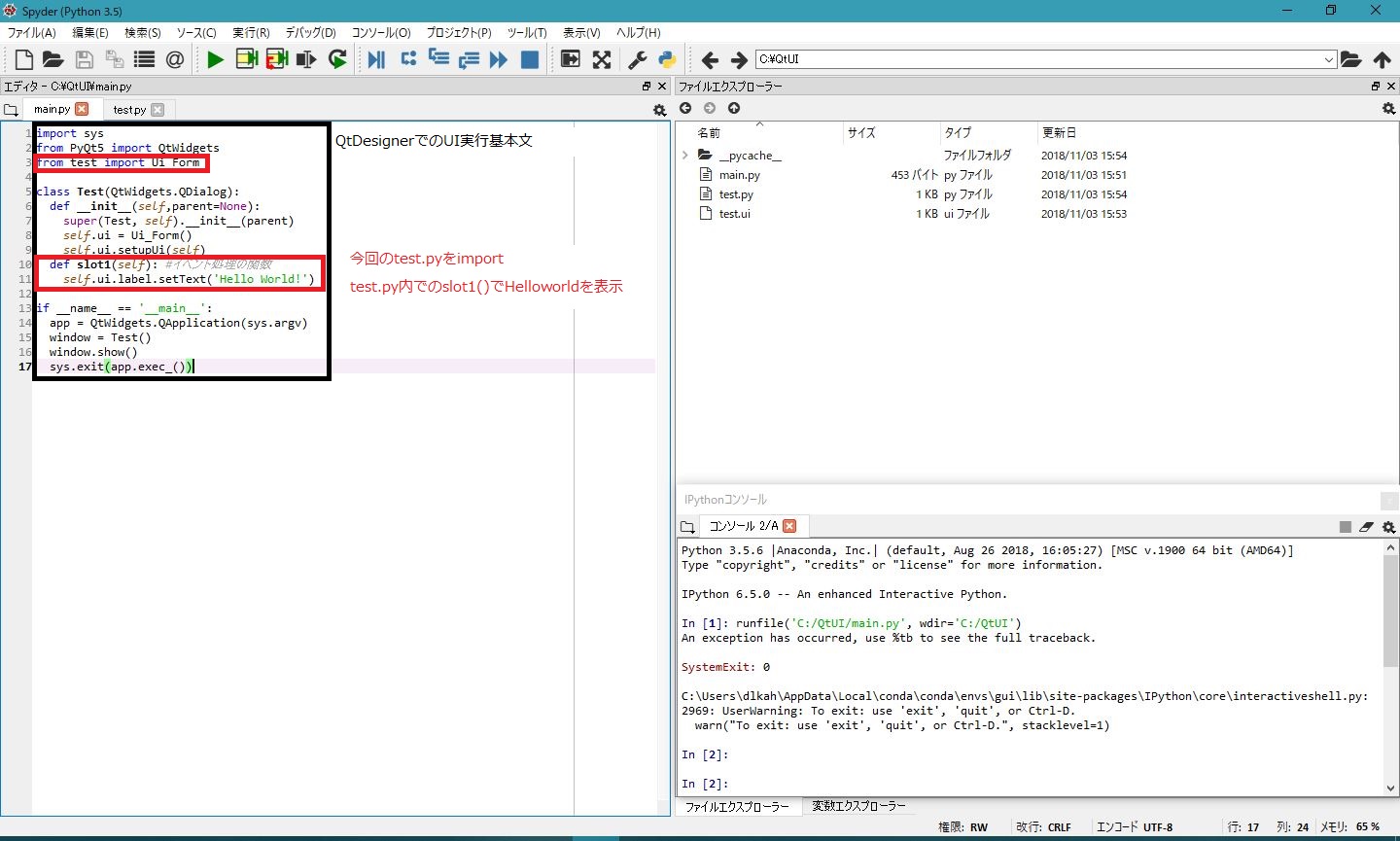The image size is (1400, 841).
Task: Run the current code cell
Action: pos(247,59)
